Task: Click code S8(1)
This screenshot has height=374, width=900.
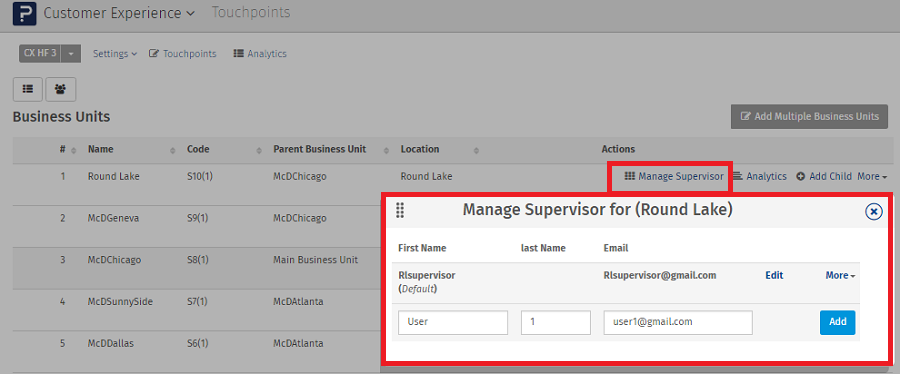Action: coord(198,260)
